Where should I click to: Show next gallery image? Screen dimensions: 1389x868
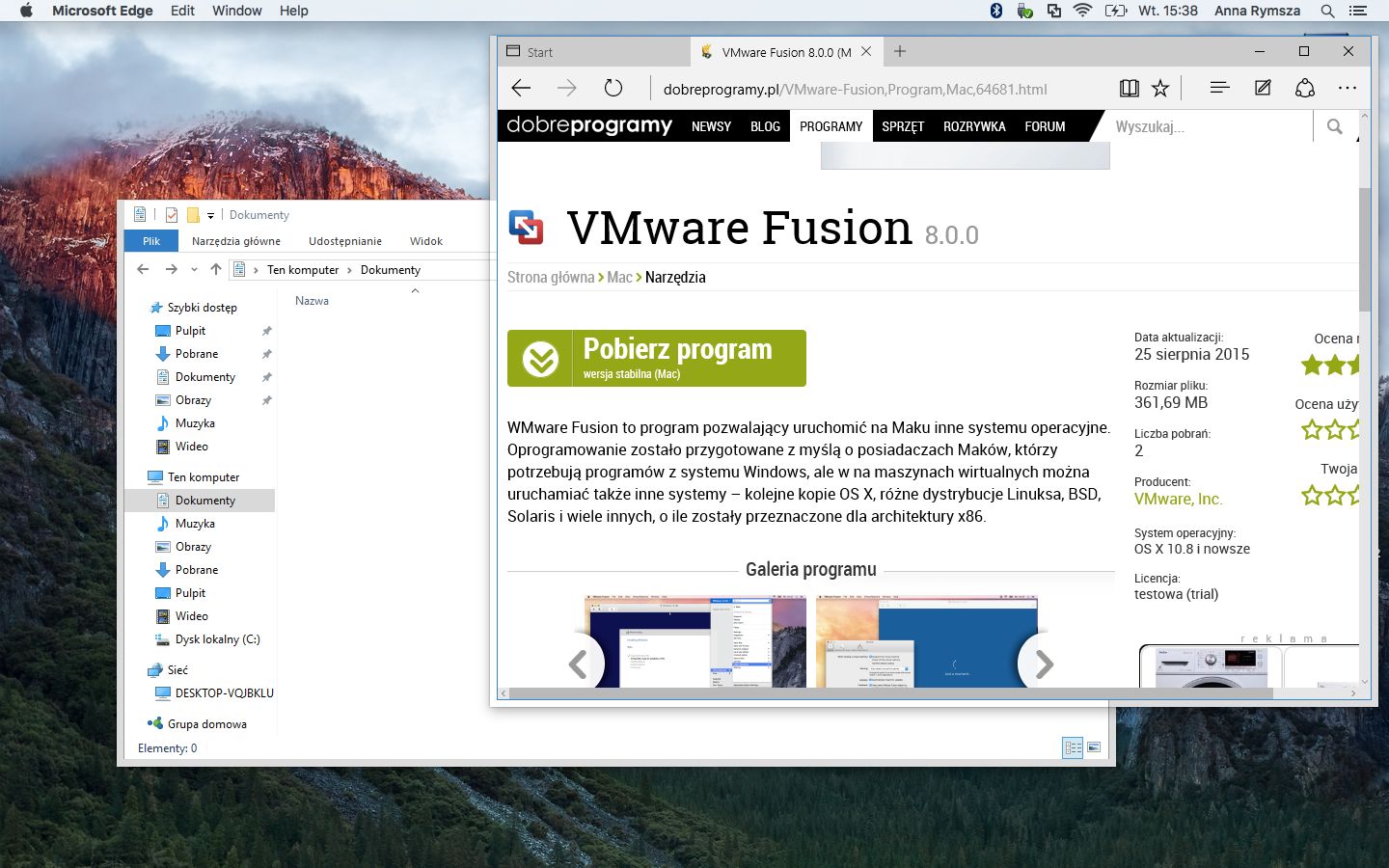(1044, 664)
